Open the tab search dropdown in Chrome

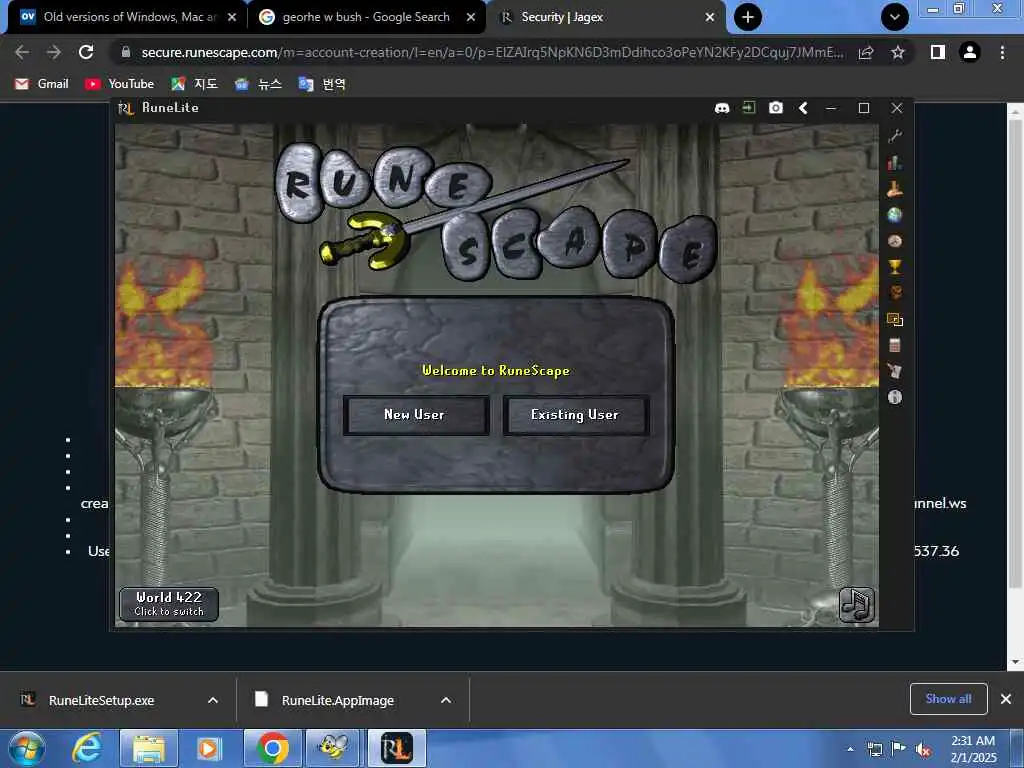(895, 17)
